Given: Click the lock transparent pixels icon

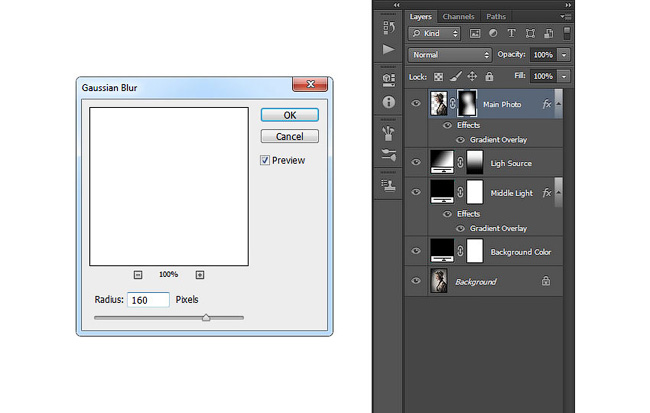Looking at the screenshot, I should 438,77.
